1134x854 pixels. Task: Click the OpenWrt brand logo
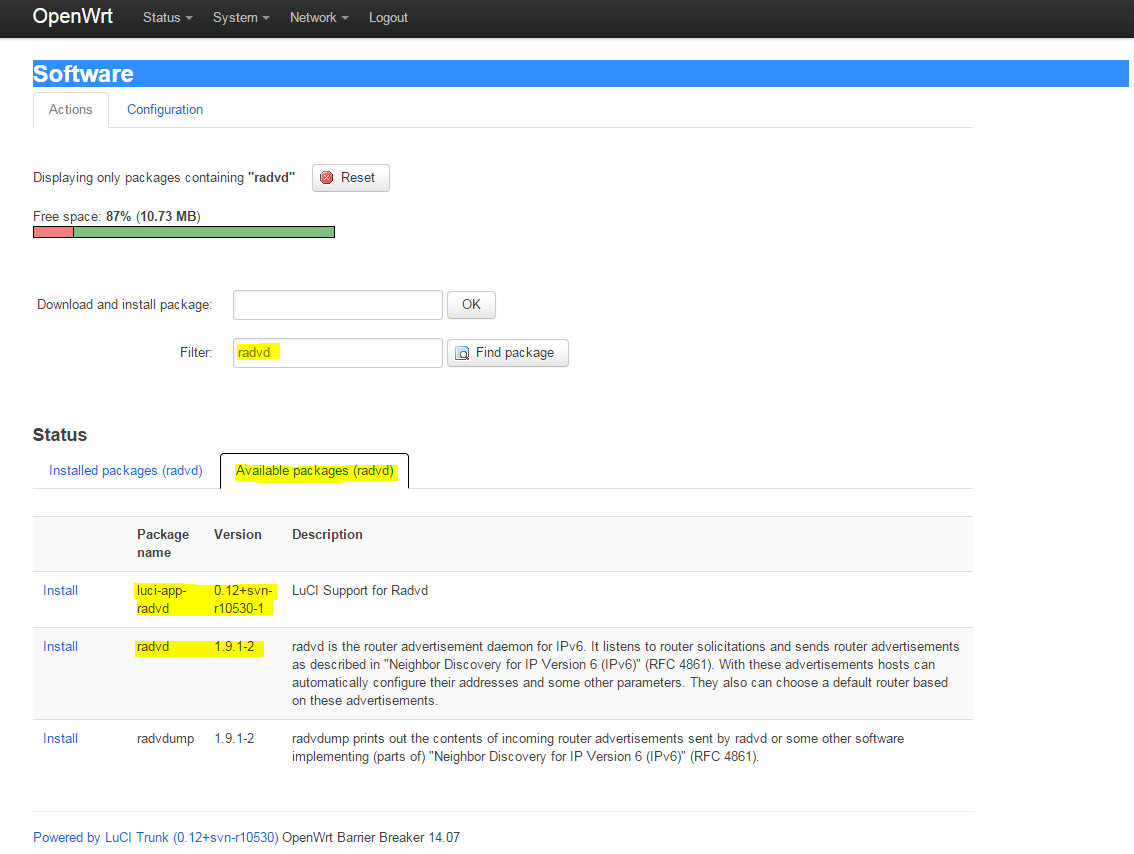[x=73, y=17]
